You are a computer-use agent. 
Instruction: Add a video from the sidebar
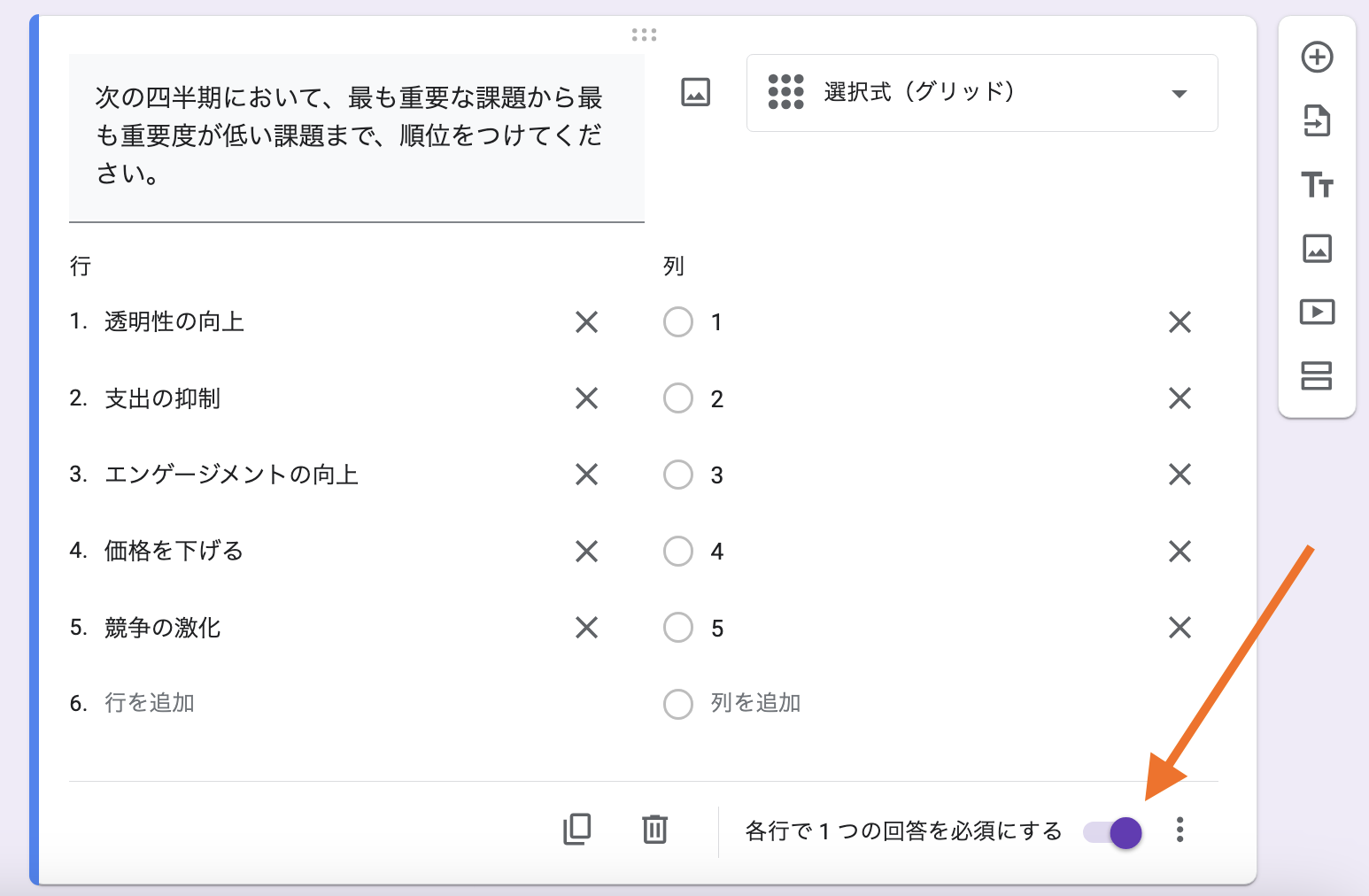coord(1317,313)
